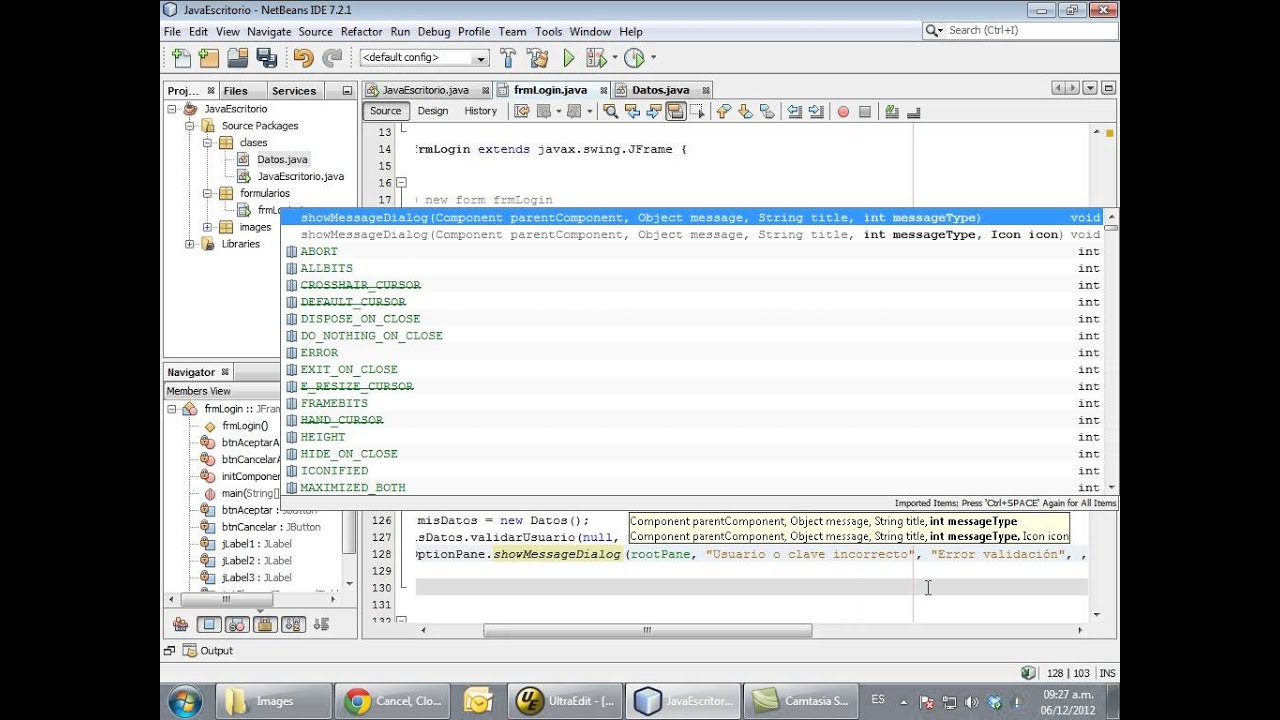Select Datos.java in project tree
The height and width of the screenshot is (720, 1280).
282,160
